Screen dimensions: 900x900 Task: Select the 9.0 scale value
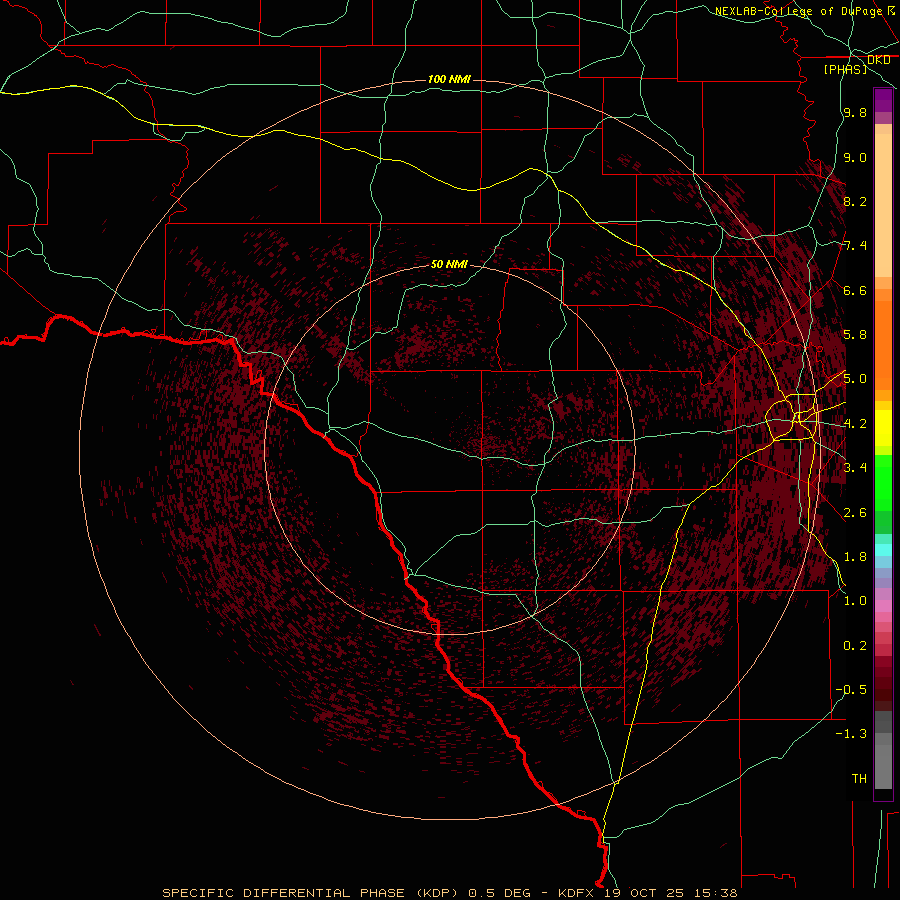[855, 157]
